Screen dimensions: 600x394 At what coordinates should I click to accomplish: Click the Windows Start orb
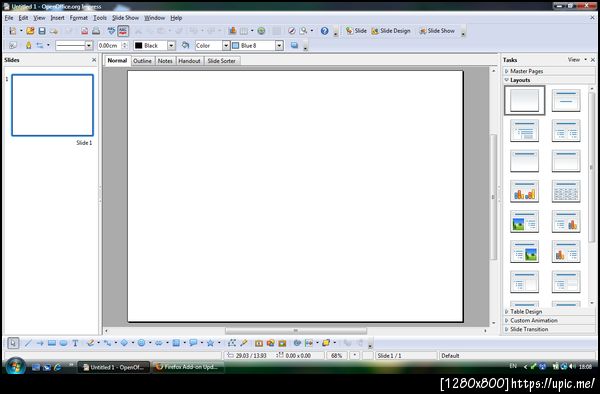click(16, 366)
